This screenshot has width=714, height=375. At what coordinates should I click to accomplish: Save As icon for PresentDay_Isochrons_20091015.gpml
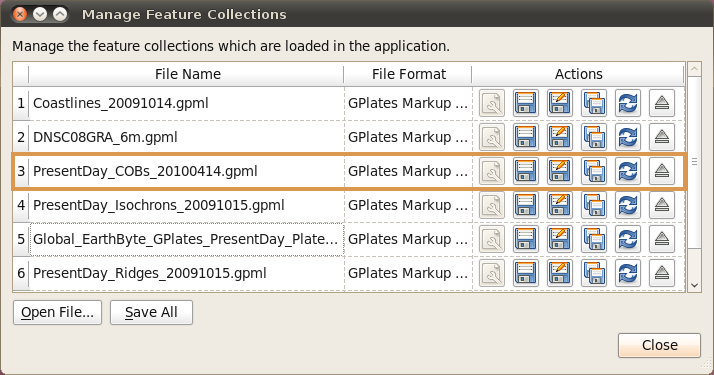click(x=560, y=205)
